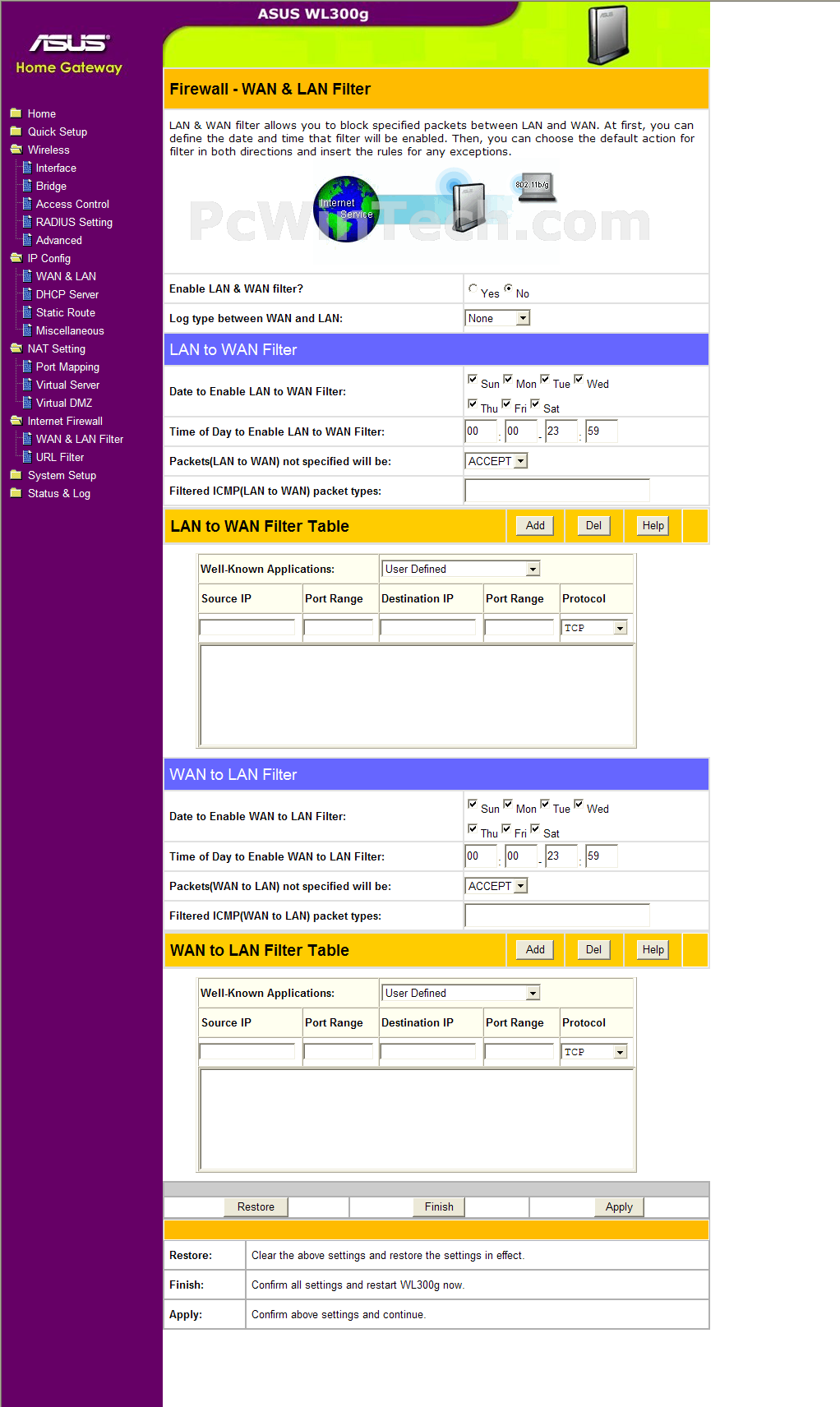
Task: Open Protocol TCP dropdown in LAN to WAN table
Action: 595,628
